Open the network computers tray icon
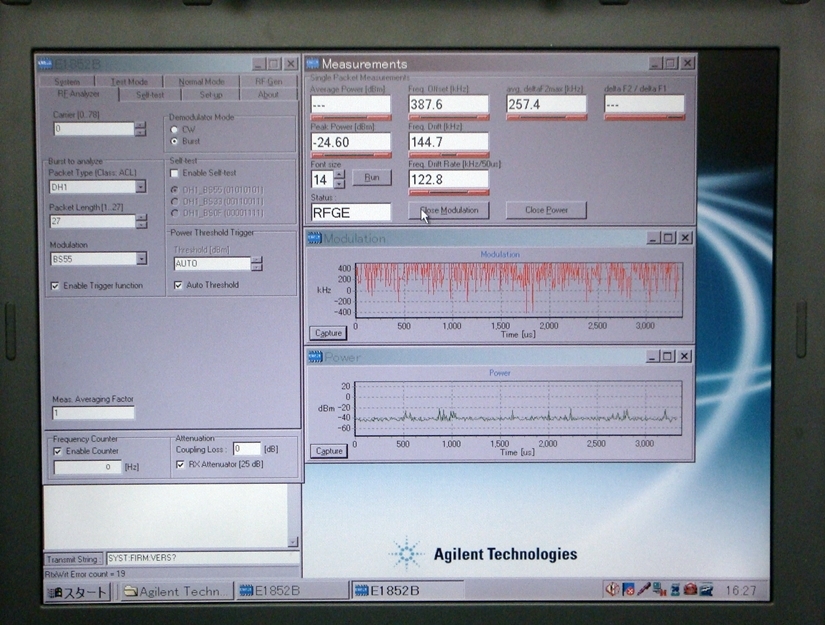The image size is (825, 625). click(659, 589)
